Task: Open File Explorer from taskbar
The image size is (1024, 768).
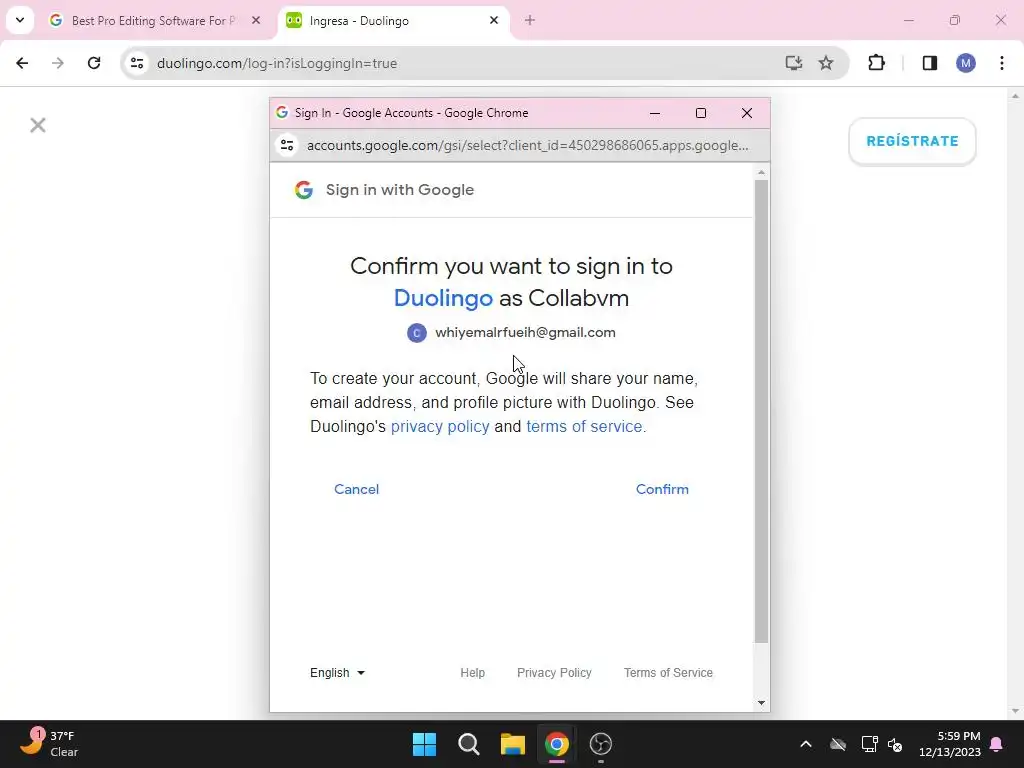Action: (513, 744)
